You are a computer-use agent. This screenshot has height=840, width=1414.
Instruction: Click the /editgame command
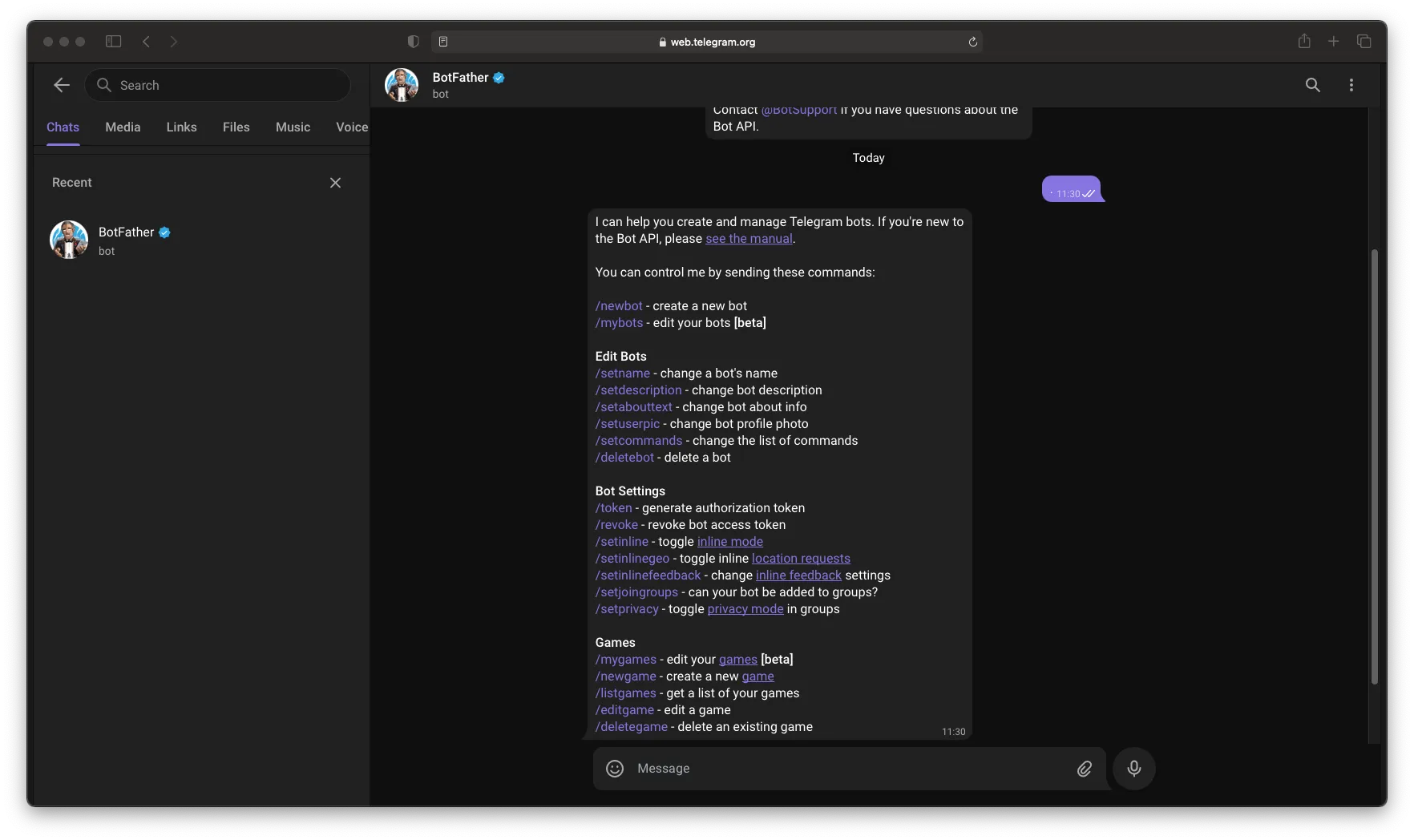(624, 710)
